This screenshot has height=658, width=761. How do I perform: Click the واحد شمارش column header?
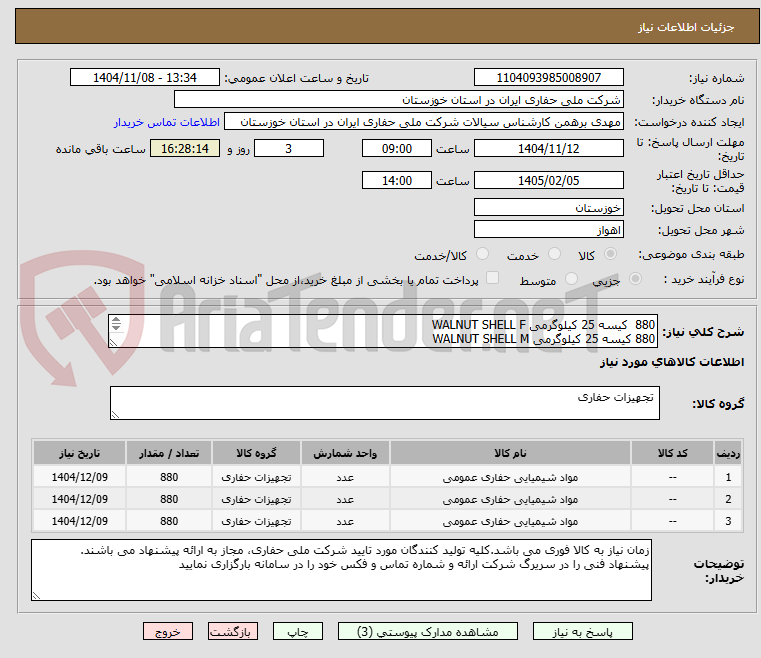click(x=345, y=453)
